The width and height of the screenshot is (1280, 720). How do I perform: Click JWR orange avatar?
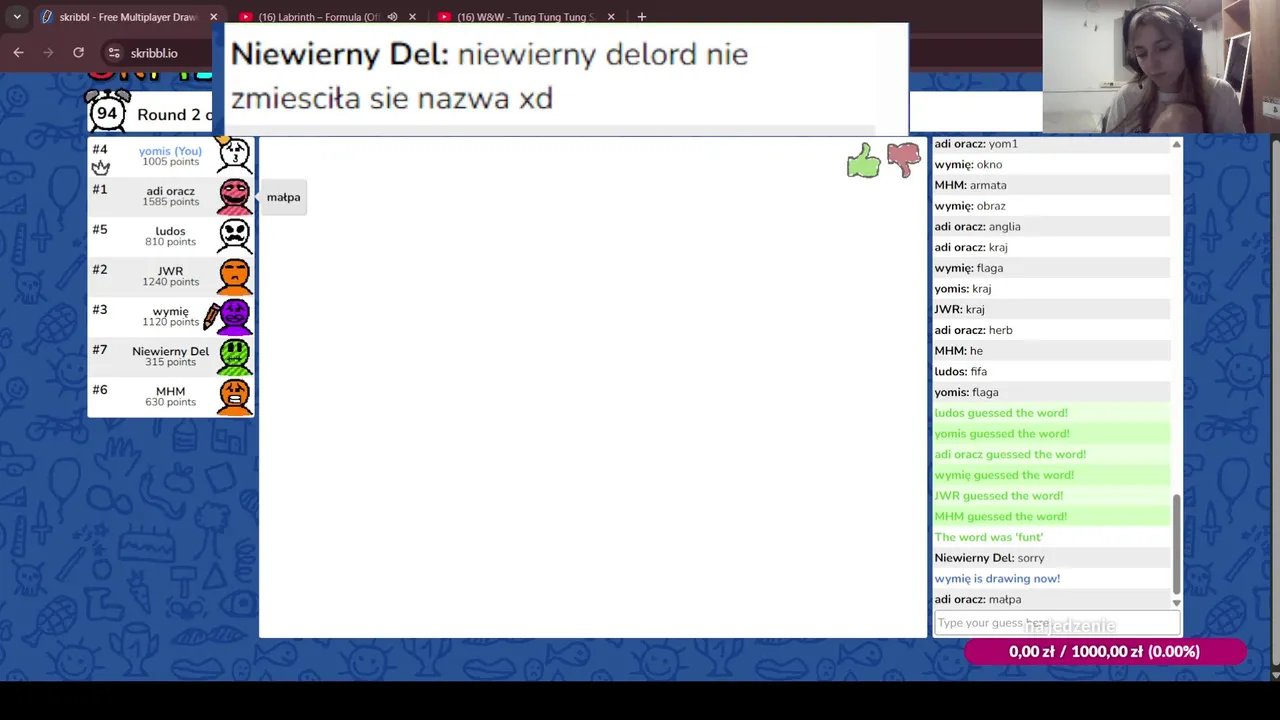pos(234,276)
